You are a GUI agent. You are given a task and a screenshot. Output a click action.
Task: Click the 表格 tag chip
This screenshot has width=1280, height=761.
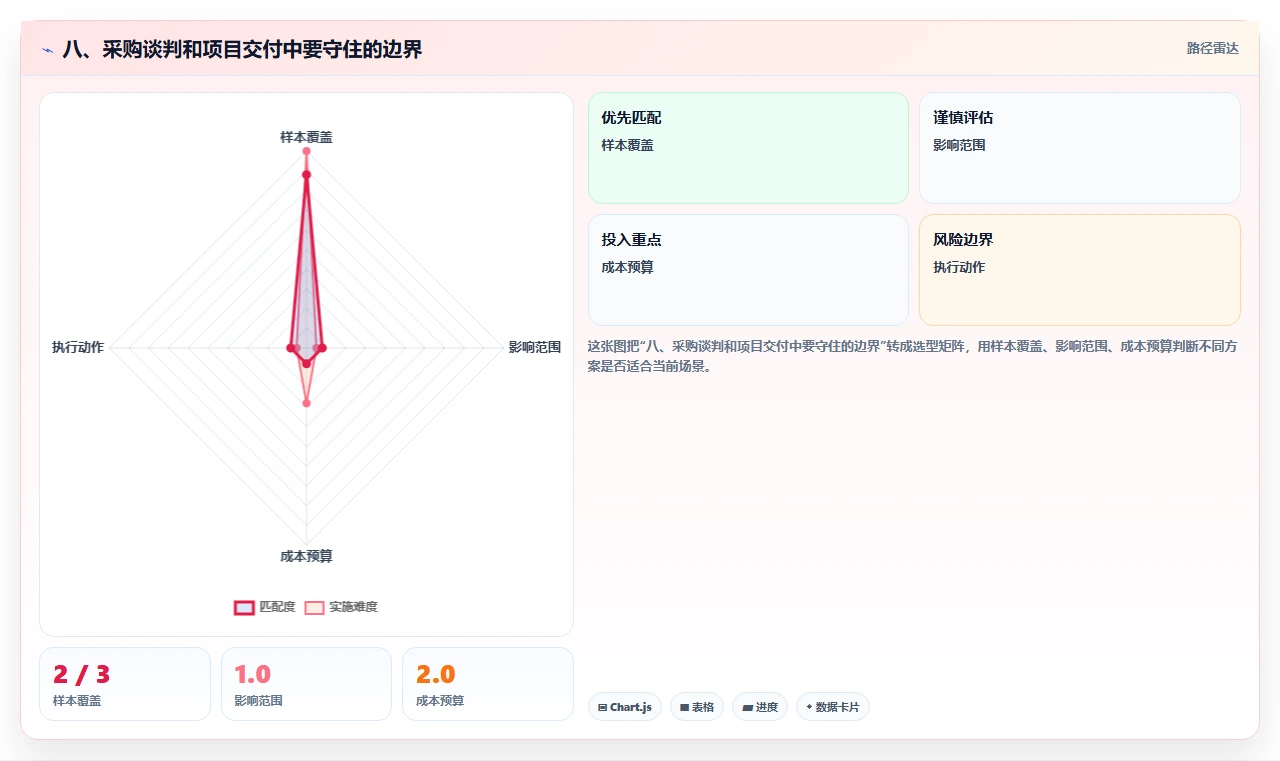click(x=697, y=707)
